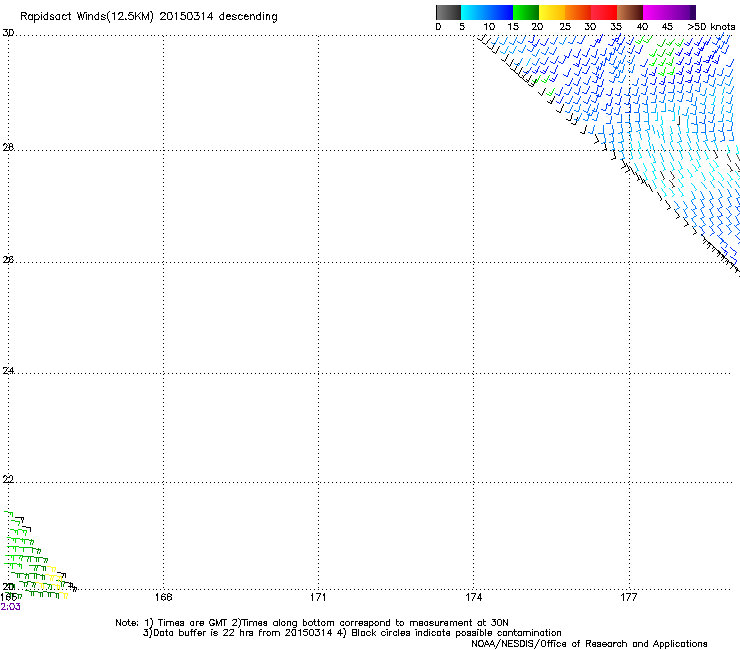The height and width of the screenshot is (650, 740).
Task: Select the brown 35-40 knots legend swatch
Action: pyautogui.click(x=630, y=12)
